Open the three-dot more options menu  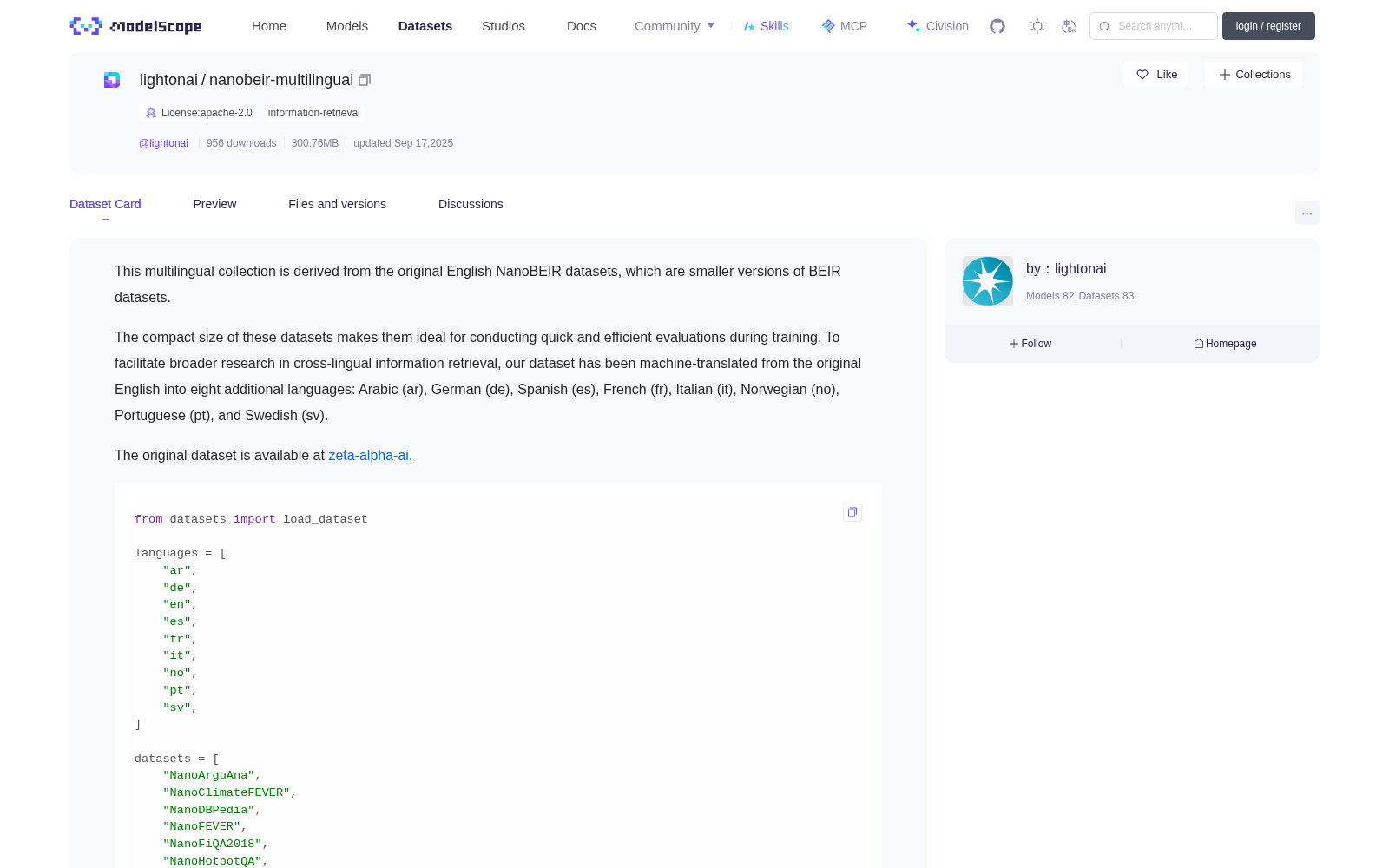pos(1307,213)
